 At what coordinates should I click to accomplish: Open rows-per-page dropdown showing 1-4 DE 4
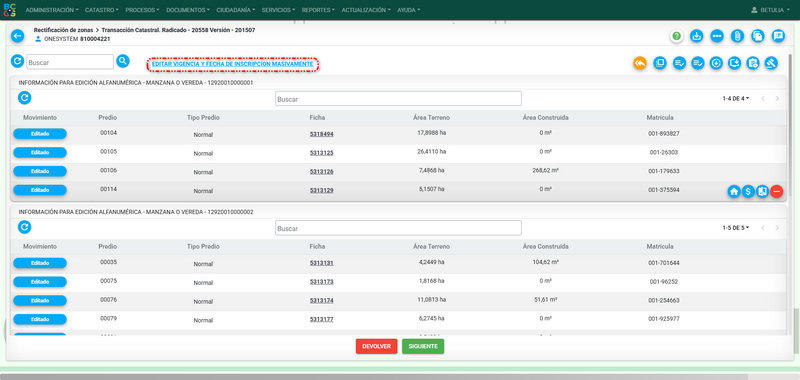tap(736, 98)
